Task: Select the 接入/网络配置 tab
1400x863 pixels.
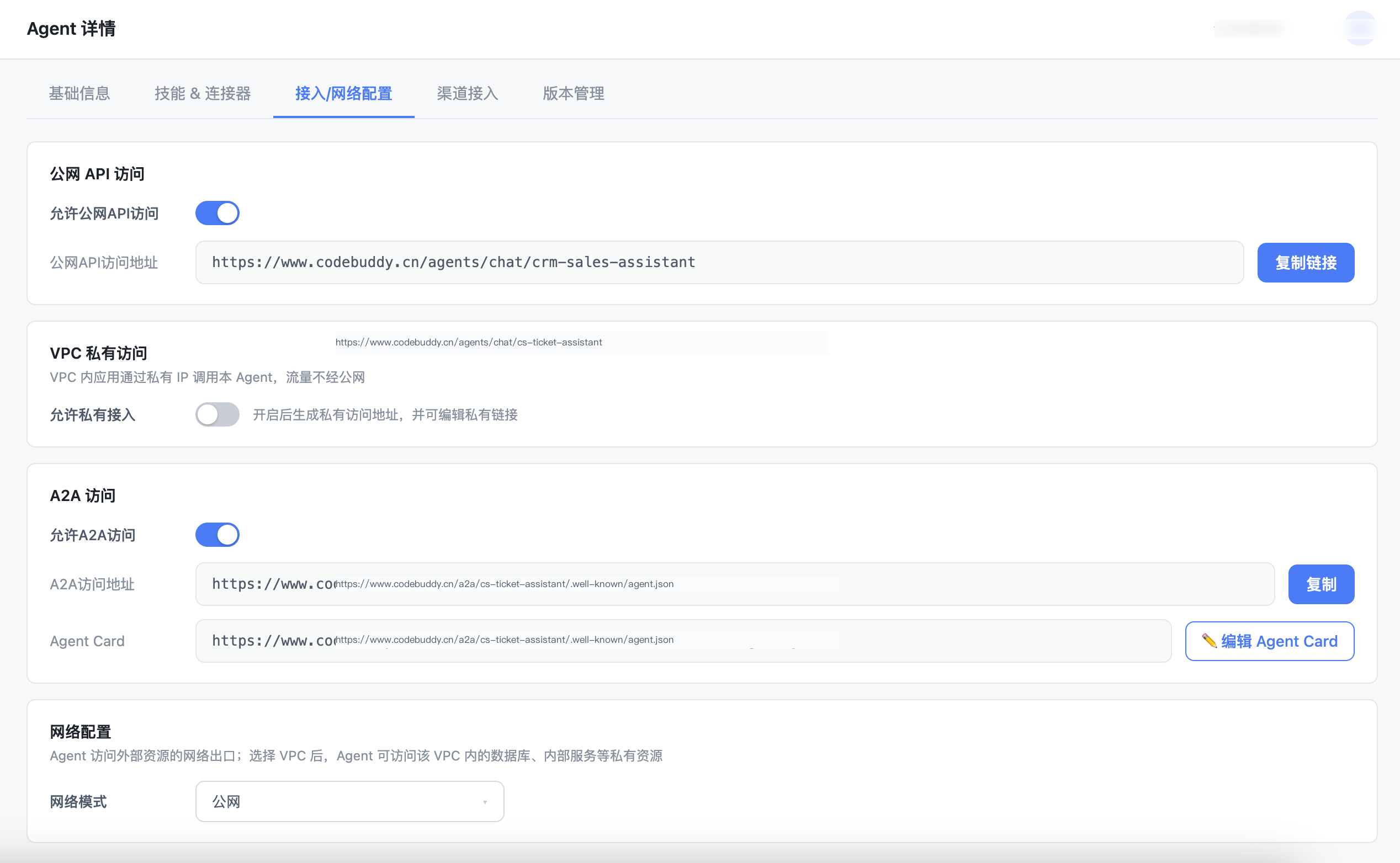Action: (343, 93)
